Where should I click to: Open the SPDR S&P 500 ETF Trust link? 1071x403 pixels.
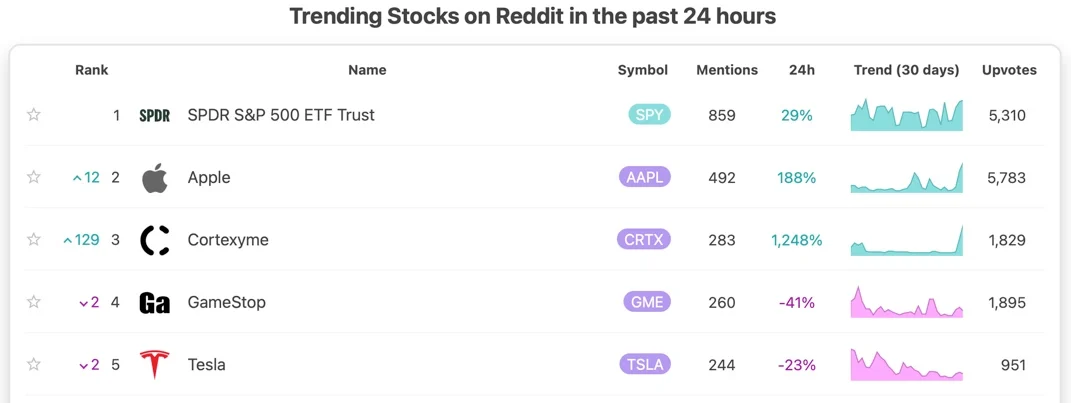pyautogui.click(x=281, y=115)
